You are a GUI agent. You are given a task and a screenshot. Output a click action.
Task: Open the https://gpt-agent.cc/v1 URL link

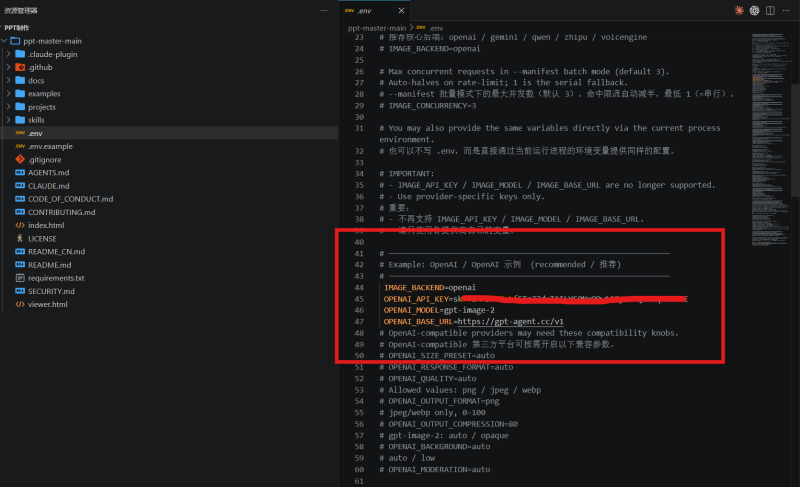[x=510, y=322]
